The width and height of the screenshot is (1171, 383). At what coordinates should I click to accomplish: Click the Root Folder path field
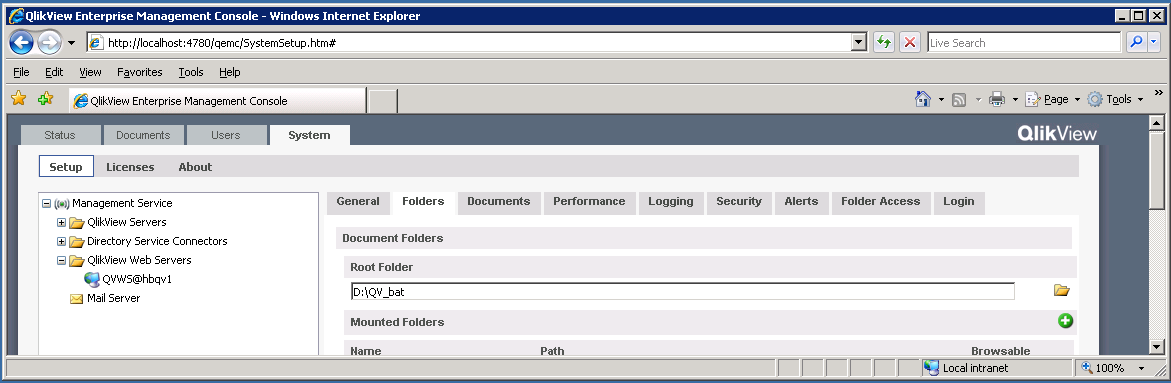pos(683,291)
